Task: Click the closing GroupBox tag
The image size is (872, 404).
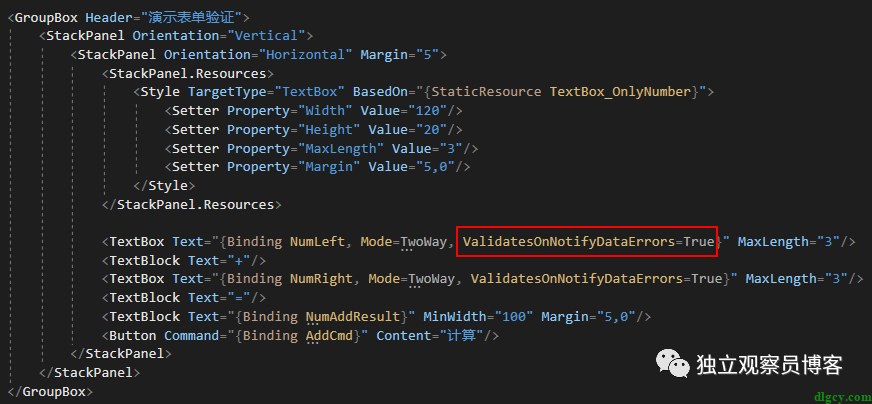Action: [50, 391]
